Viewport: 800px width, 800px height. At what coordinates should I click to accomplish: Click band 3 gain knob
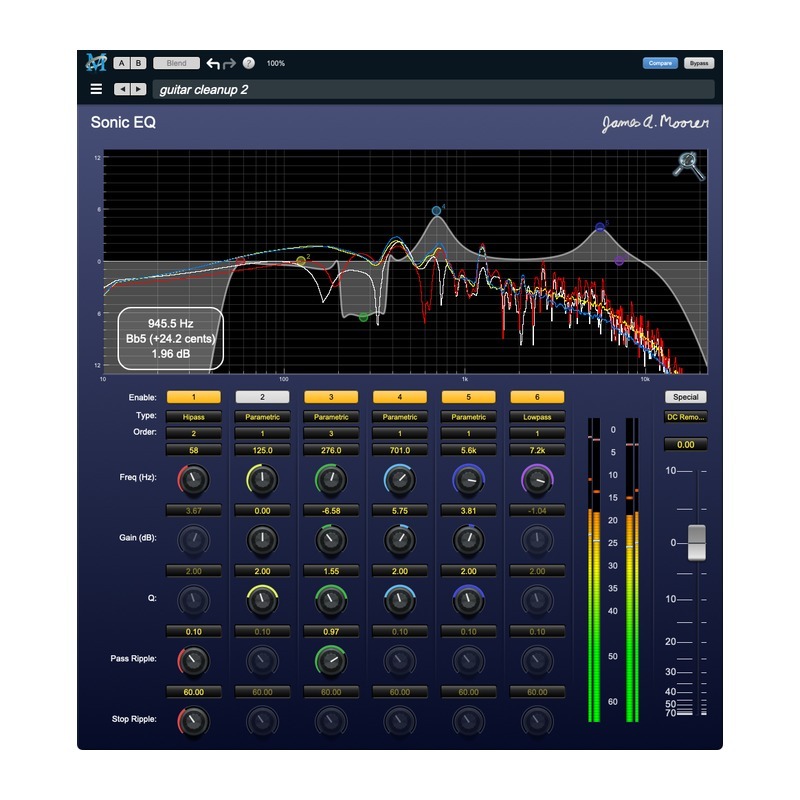click(331, 540)
